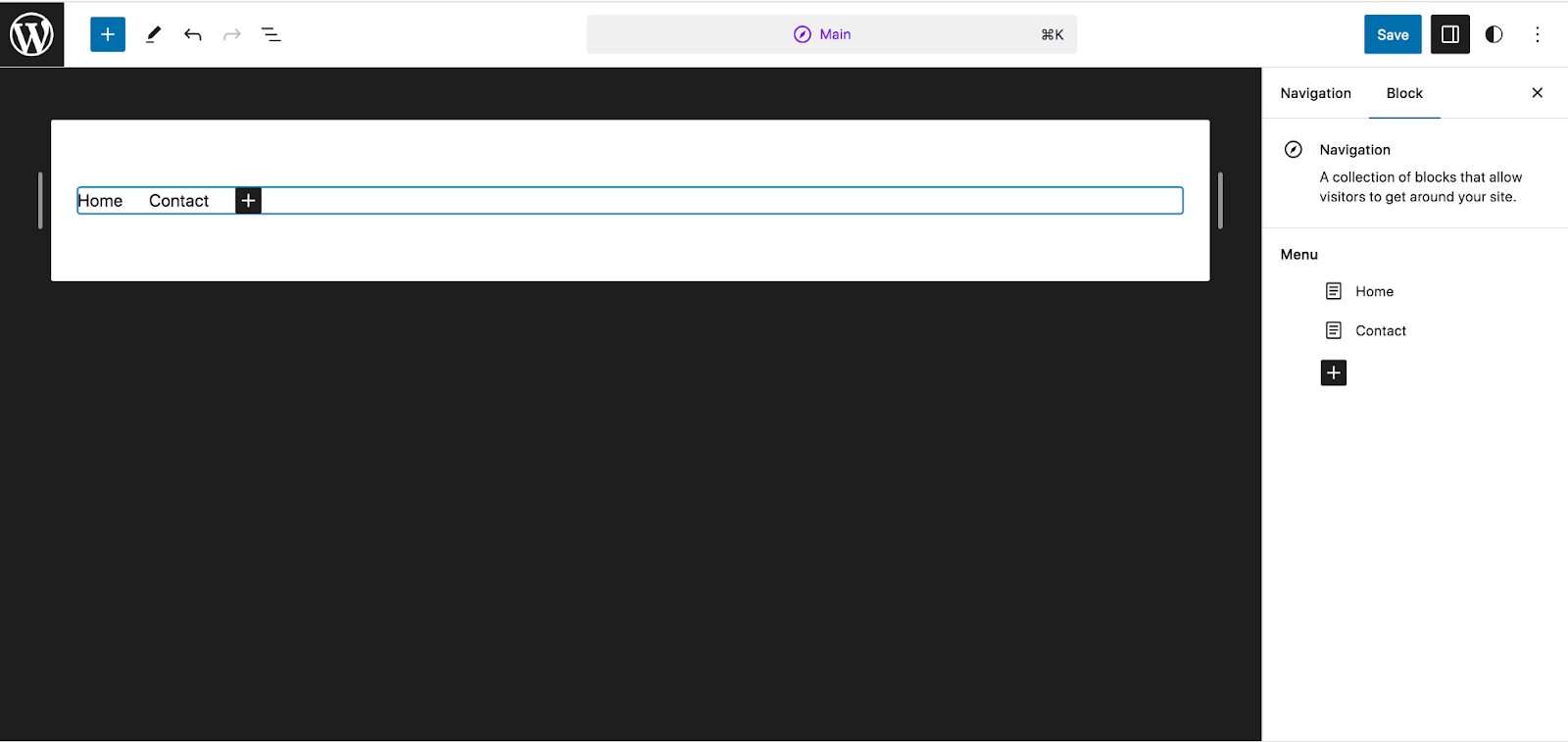Click the page icon beside Contact in the Menu list

pyautogui.click(x=1334, y=330)
